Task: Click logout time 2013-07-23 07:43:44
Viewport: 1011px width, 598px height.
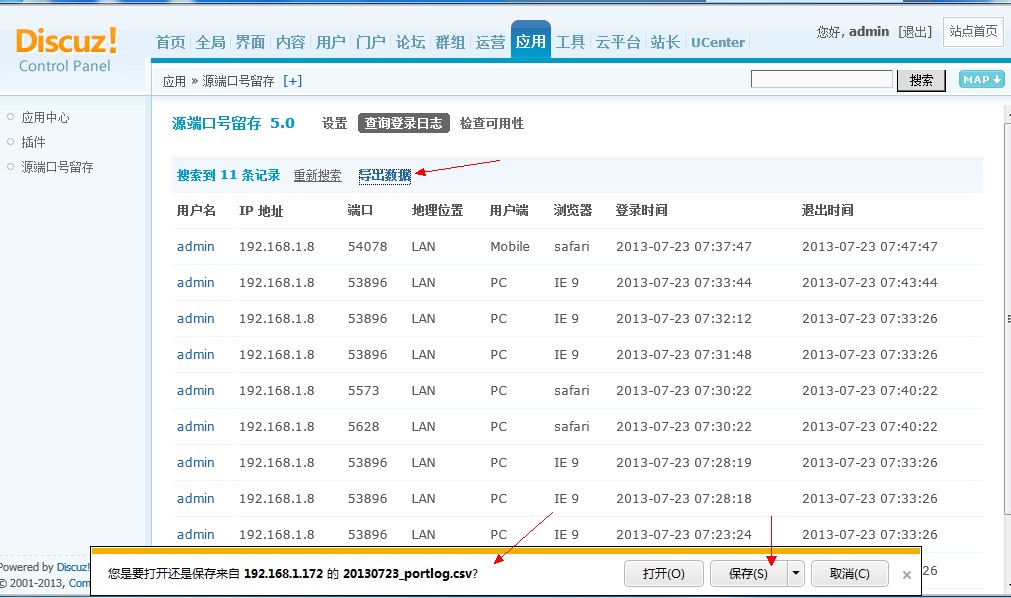Action: click(x=869, y=283)
